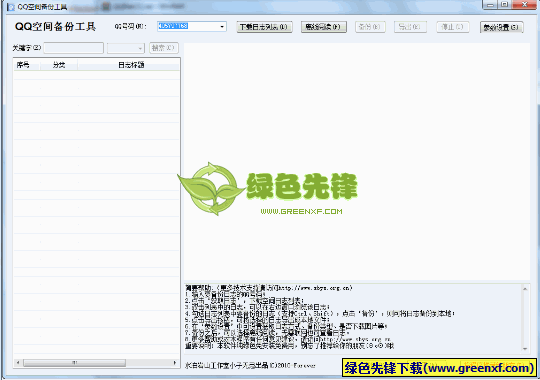Click the list's horizontal scrollbar thumb

tap(74, 363)
